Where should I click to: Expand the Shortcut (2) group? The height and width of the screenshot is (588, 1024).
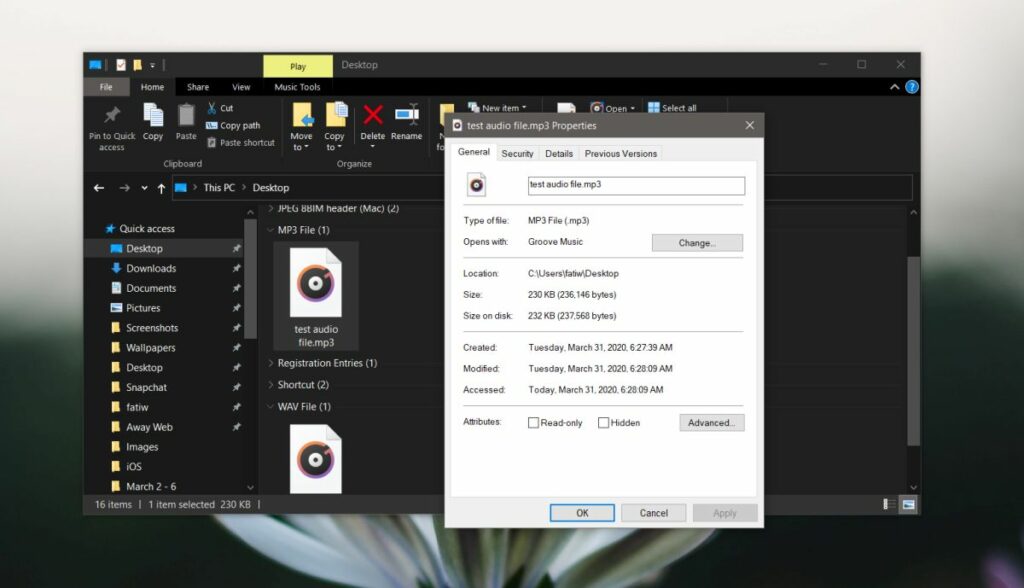tap(269, 384)
